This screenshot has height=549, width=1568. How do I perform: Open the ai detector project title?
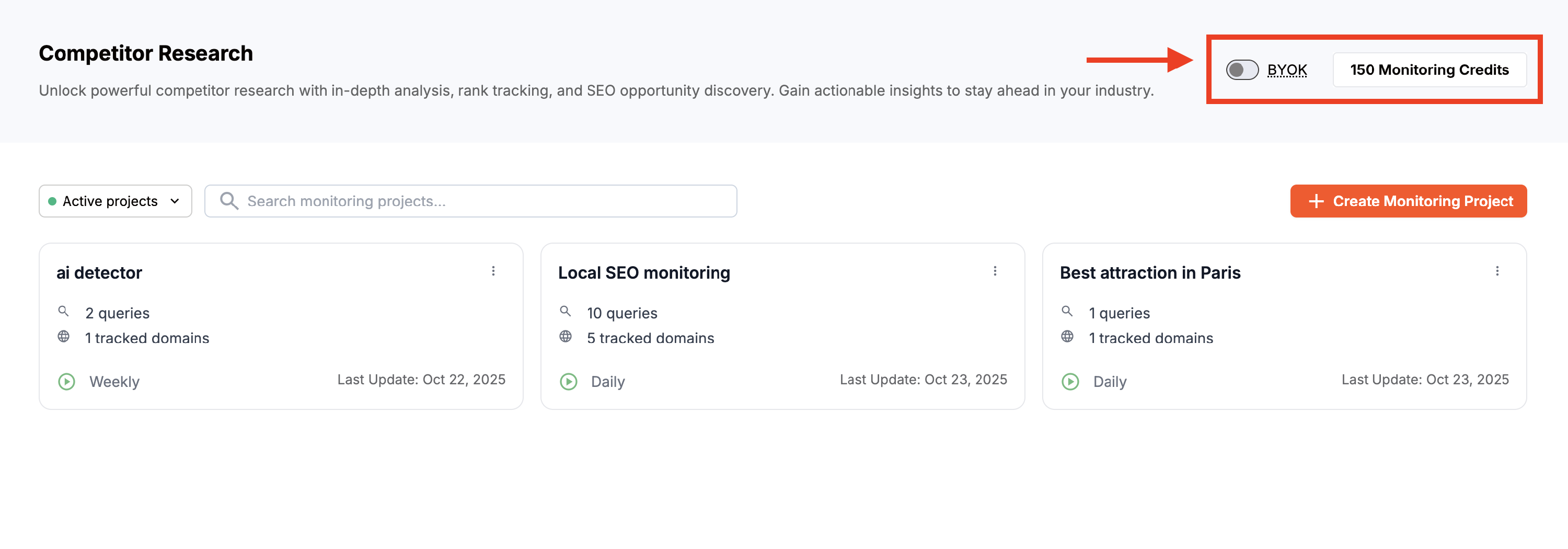pos(99,273)
